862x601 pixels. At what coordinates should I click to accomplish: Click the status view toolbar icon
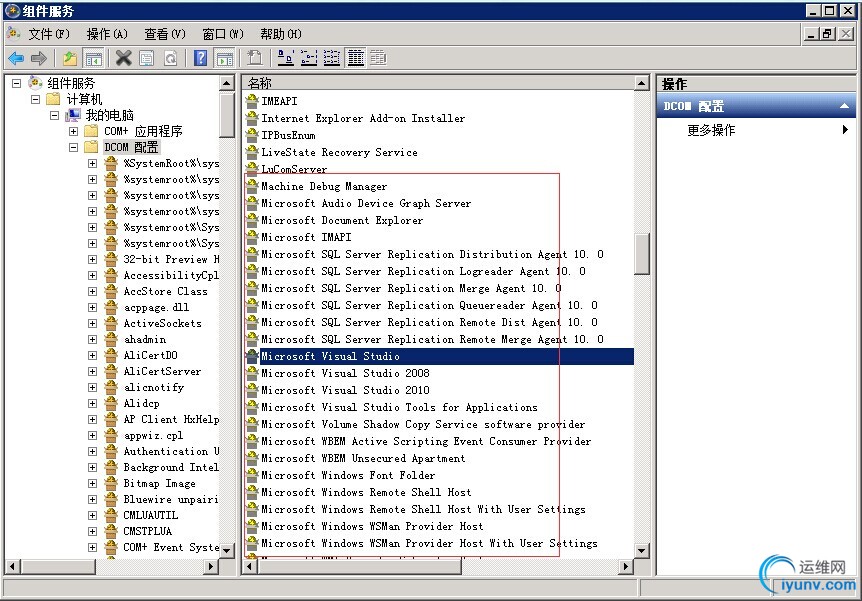pos(378,58)
